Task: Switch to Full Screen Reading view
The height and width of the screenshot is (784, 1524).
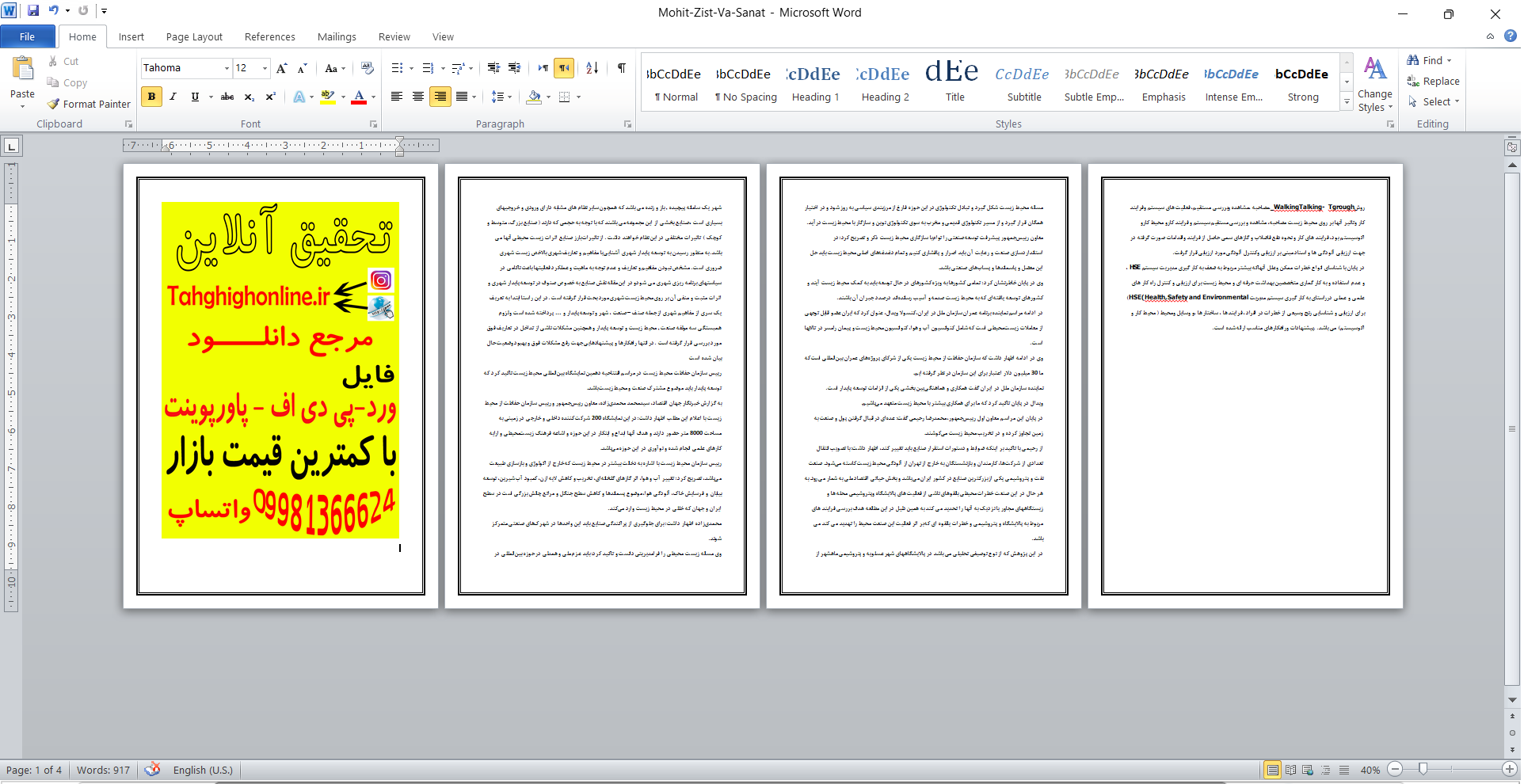Action: (x=1290, y=770)
